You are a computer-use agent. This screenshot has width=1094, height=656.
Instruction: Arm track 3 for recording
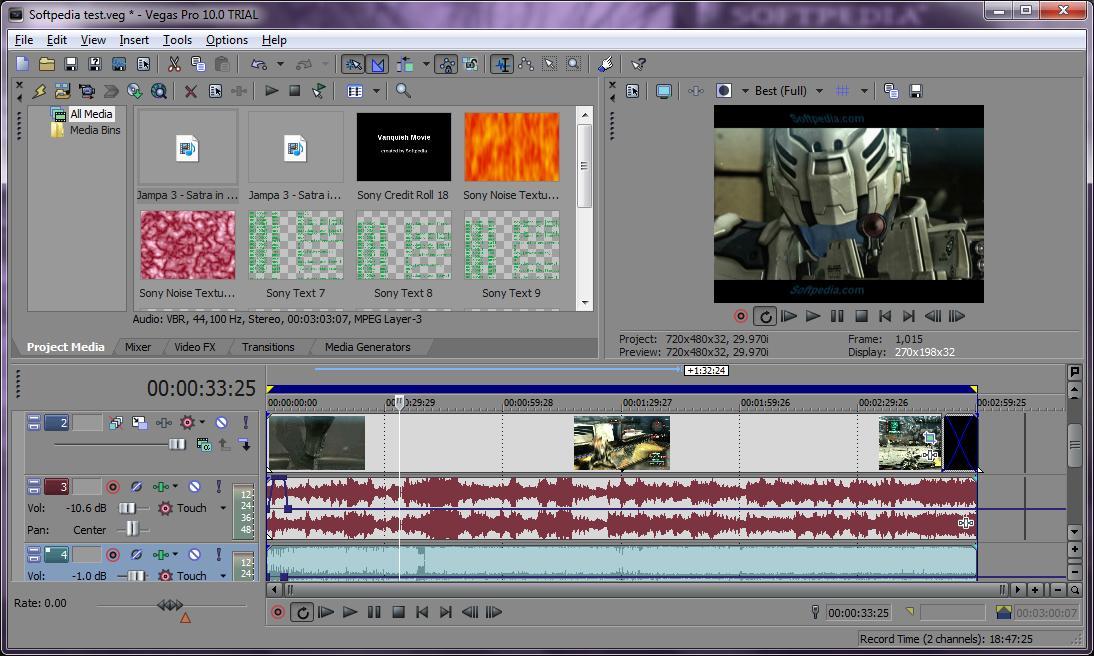[x=113, y=487]
